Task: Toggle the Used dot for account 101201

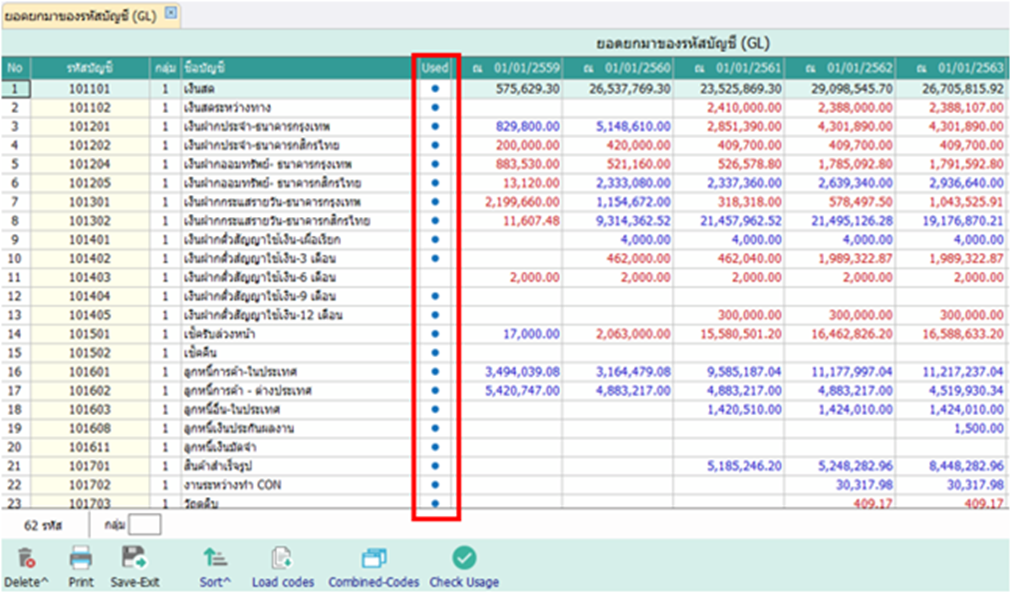Action: point(435,126)
